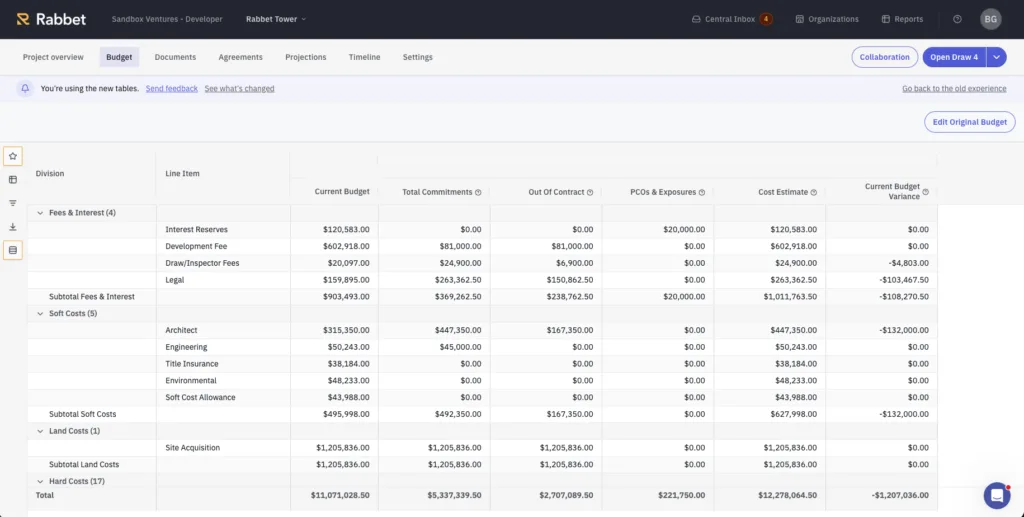Image resolution: width=1024 pixels, height=517 pixels.
Task: Click the Open Draw 4 button
Action: point(954,57)
